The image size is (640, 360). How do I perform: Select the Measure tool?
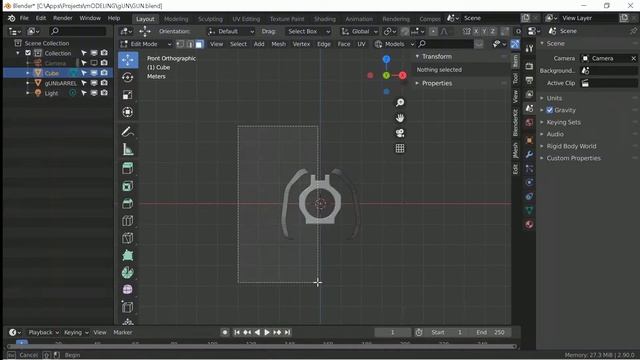(x=128, y=149)
